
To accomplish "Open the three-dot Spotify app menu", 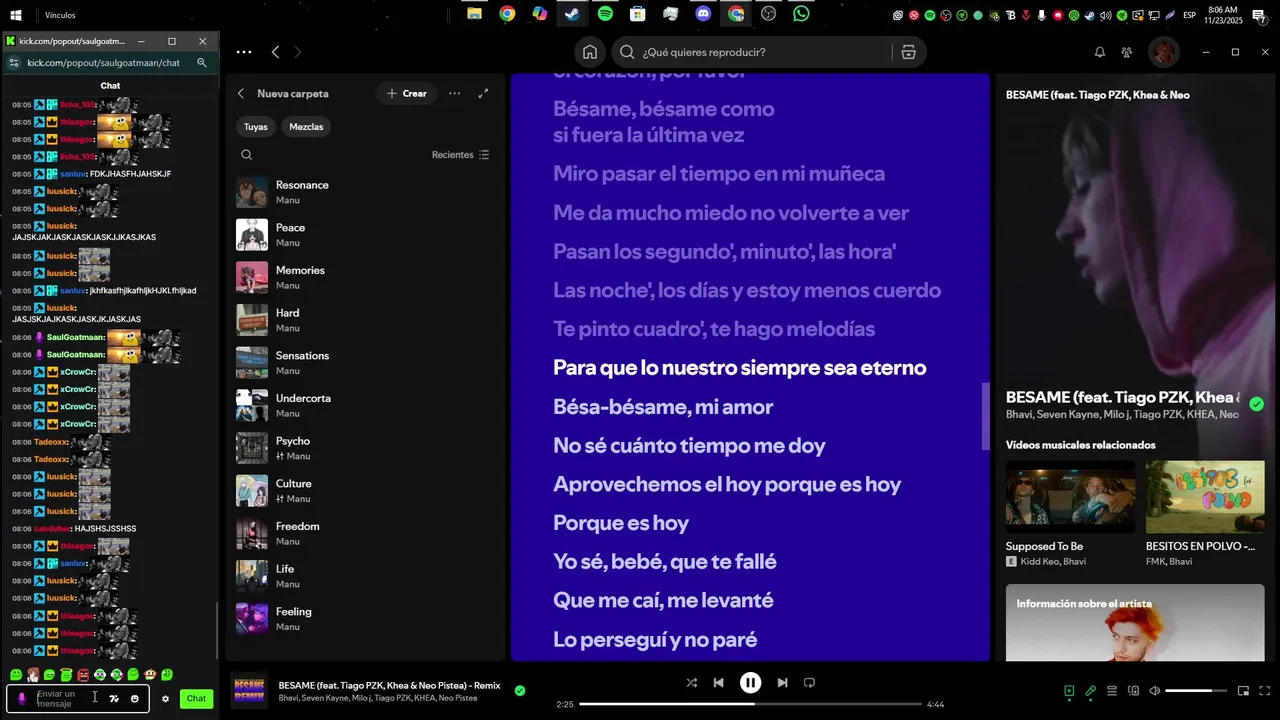I will [x=244, y=52].
